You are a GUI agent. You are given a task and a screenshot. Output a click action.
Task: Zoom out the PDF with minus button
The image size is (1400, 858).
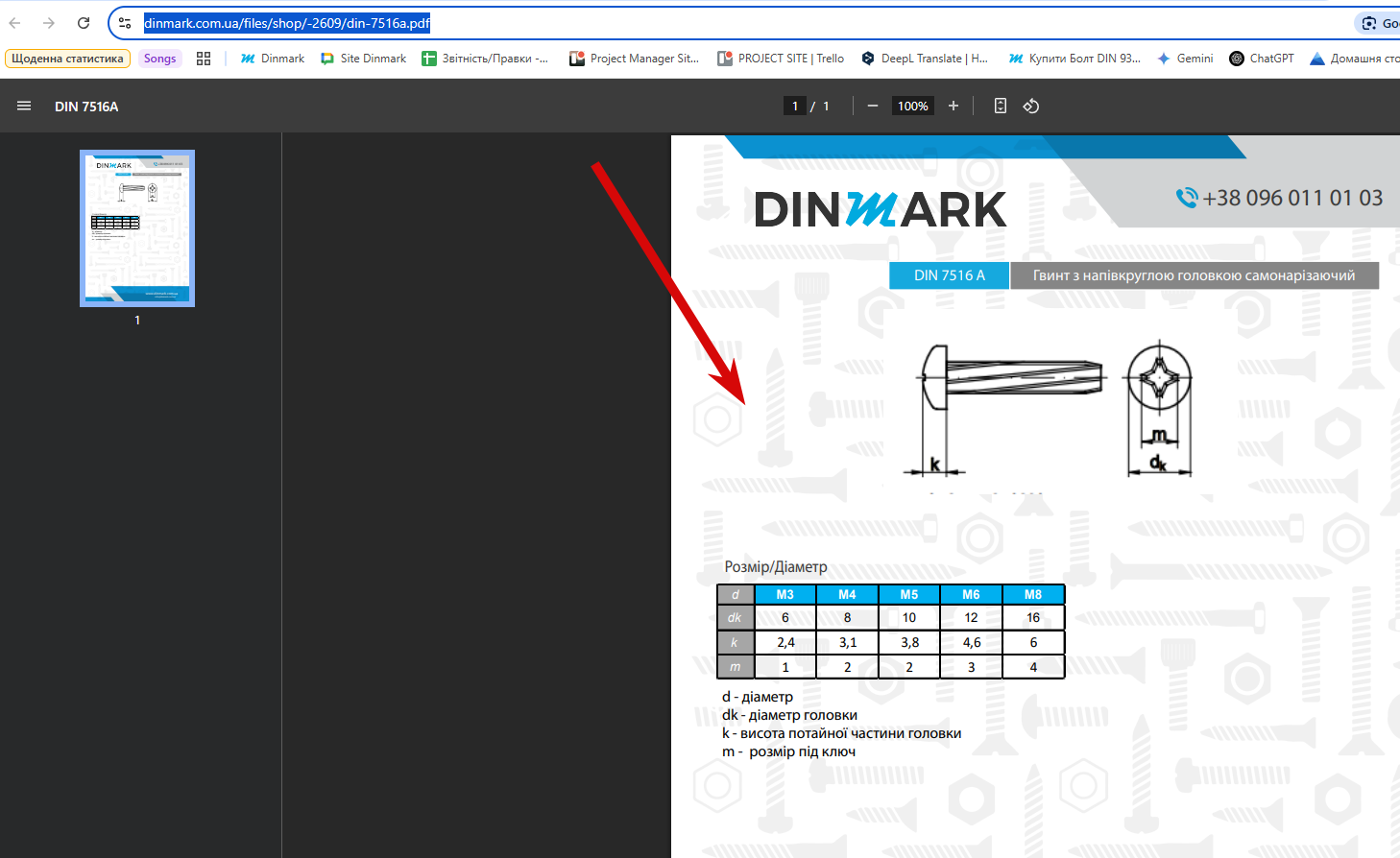point(873,107)
